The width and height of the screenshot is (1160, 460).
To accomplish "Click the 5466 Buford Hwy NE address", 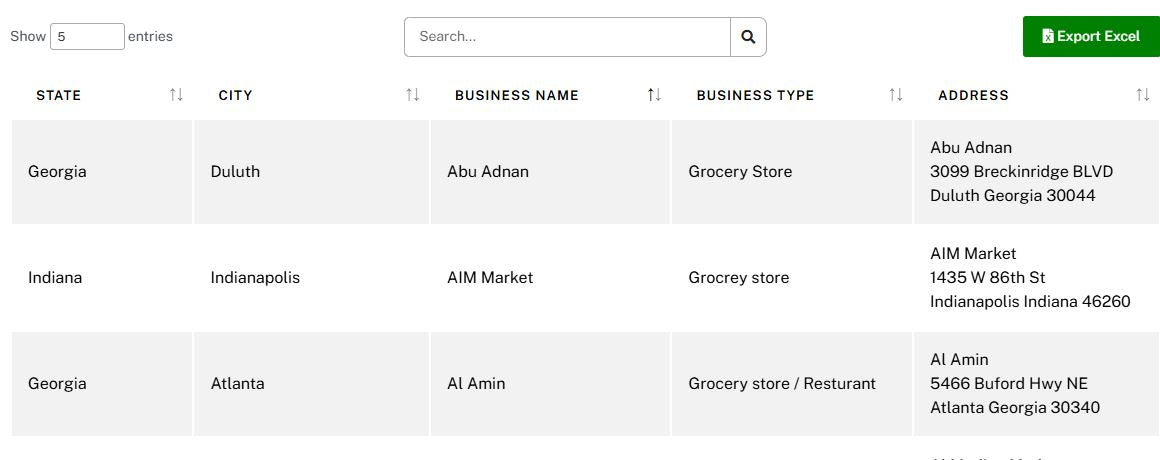I will coord(1008,384).
